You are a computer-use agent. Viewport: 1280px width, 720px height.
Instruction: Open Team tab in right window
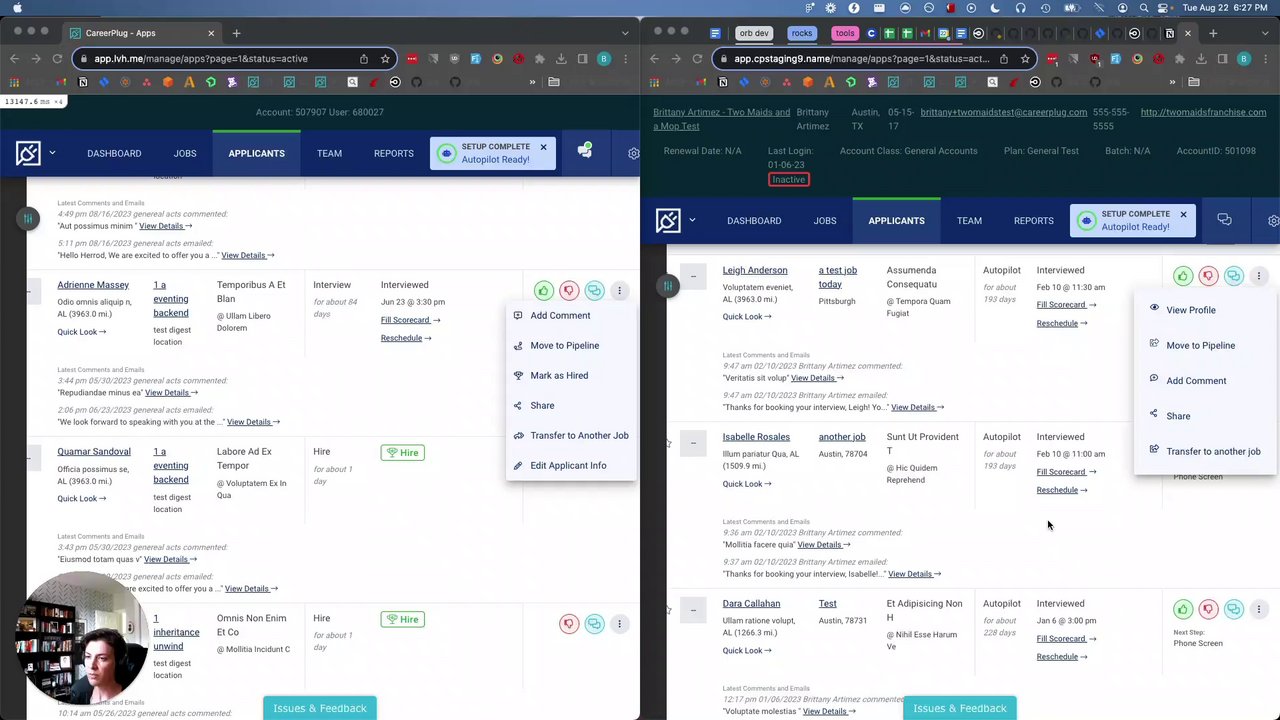969,220
